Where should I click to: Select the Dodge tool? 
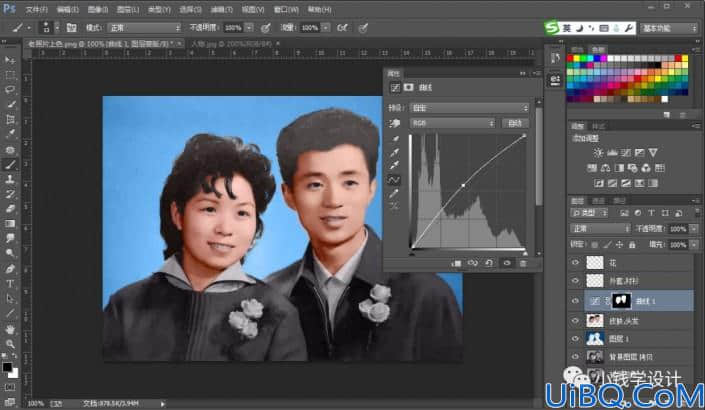[x=9, y=253]
